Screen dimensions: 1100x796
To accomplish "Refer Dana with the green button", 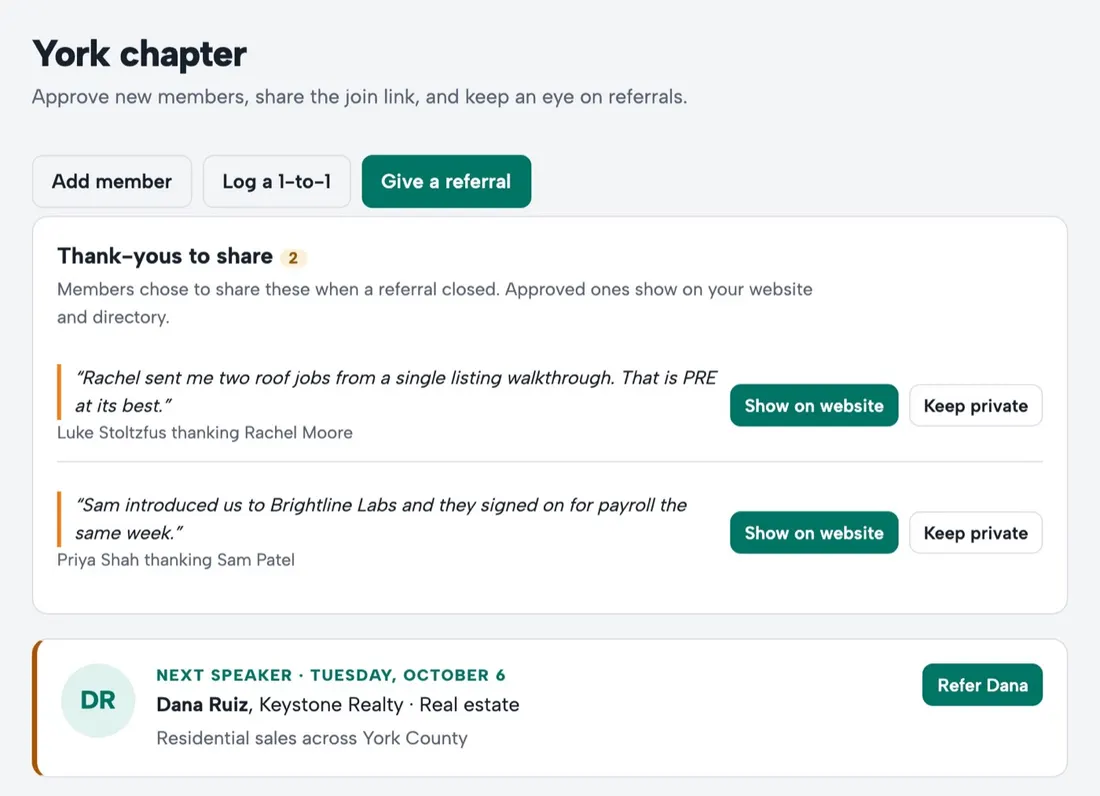I will click(982, 684).
